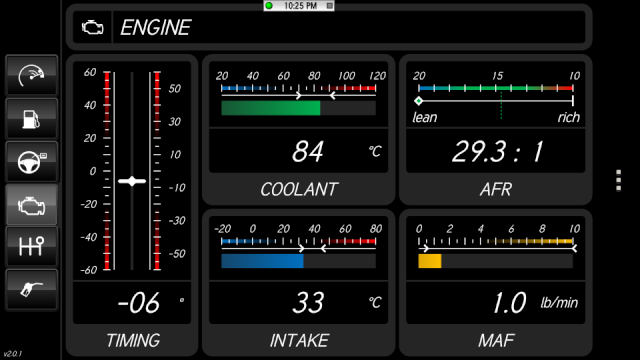The width and height of the screenshot is (640, 360).
Task: Click the timing vertical slider marker
Action: 132,181
